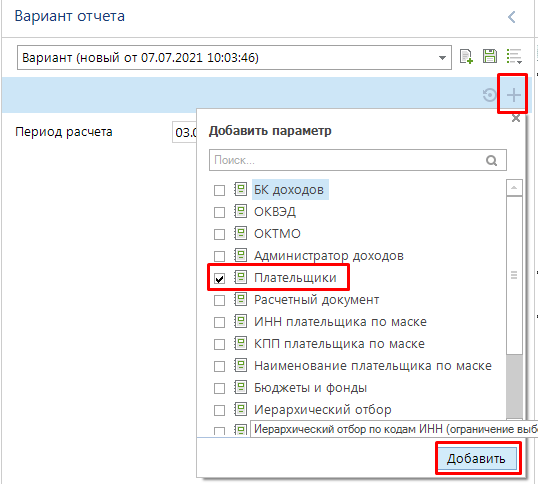Click the new report variant icon

466,57
